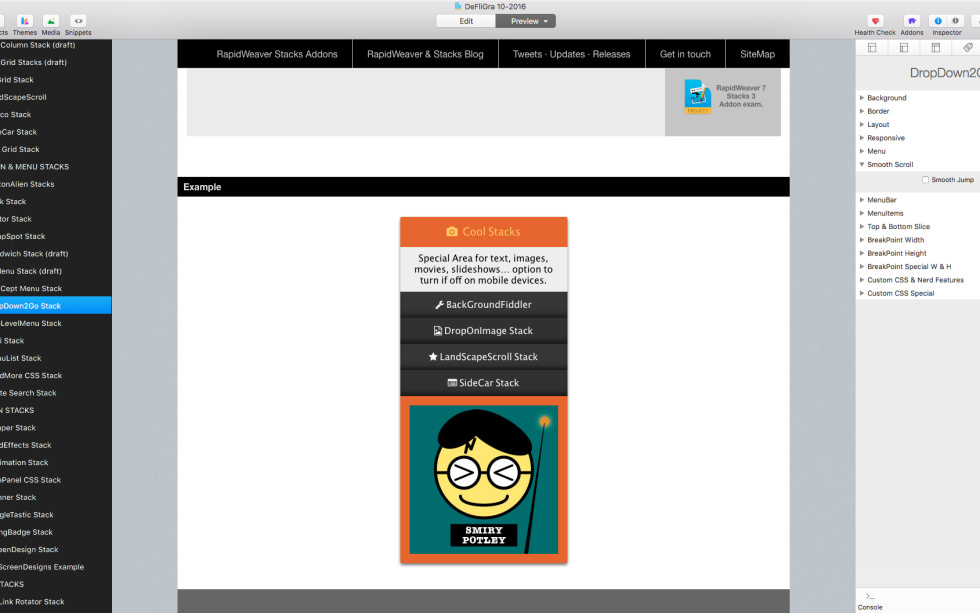Select the third inspector layout tab icon
The image size is (980, 613).
936,47
